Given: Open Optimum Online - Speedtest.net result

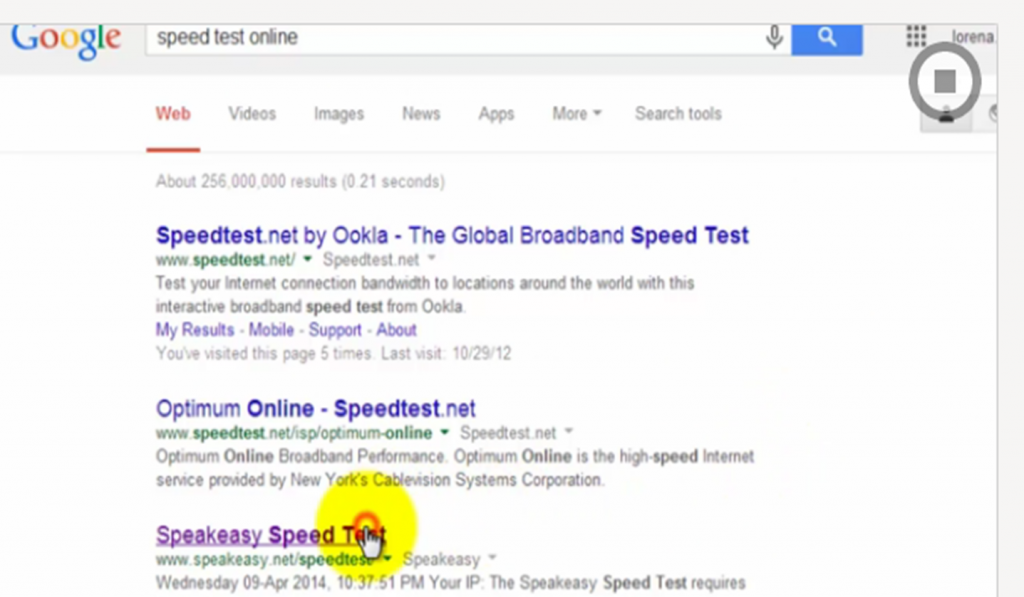Looking at the screenshot, I should 316,409.
